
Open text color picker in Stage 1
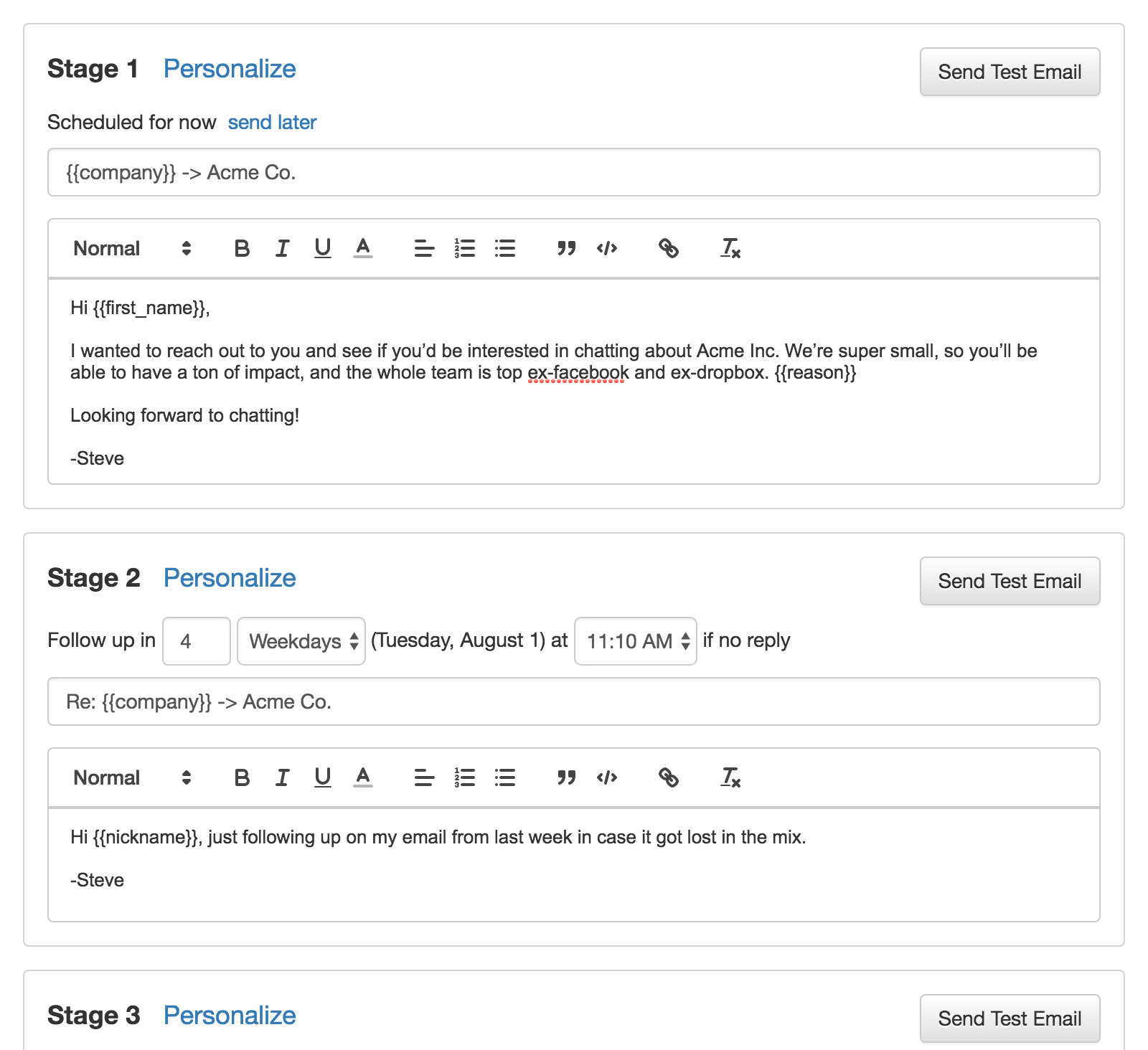(x=363, y=248)
